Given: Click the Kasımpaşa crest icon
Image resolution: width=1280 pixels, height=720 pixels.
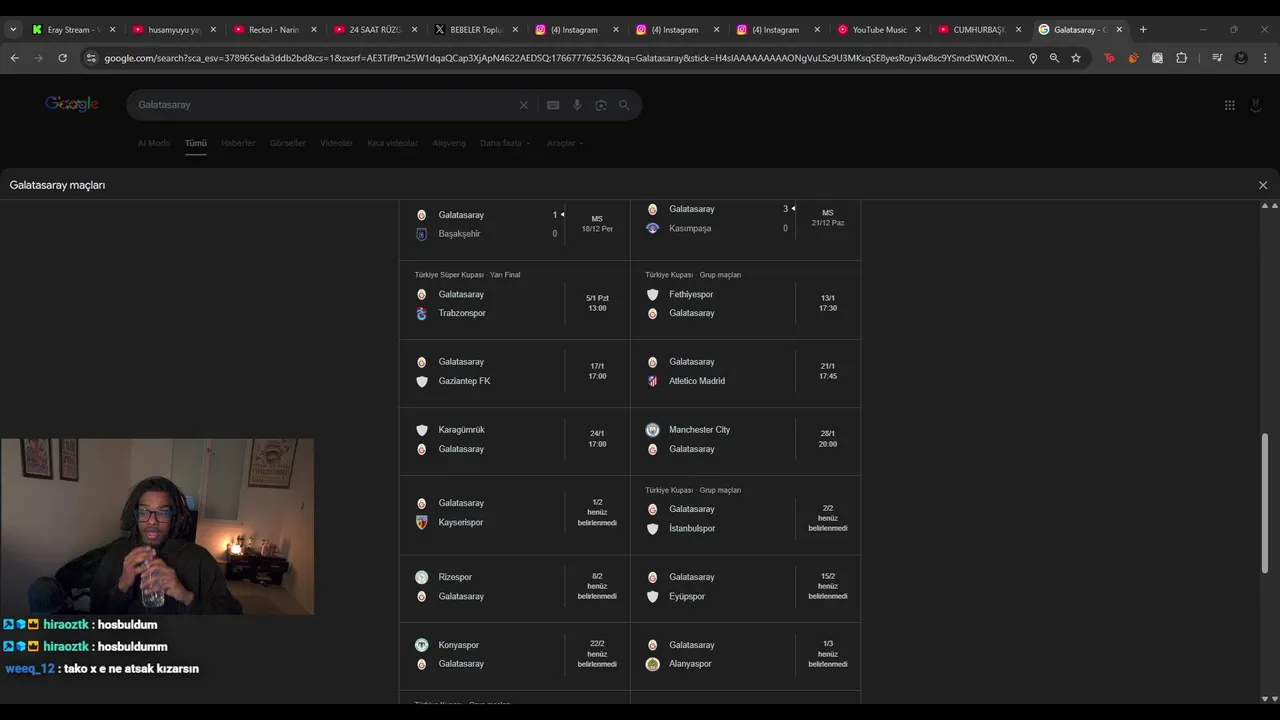Looking at the screenshot, I should pos(652,228).
